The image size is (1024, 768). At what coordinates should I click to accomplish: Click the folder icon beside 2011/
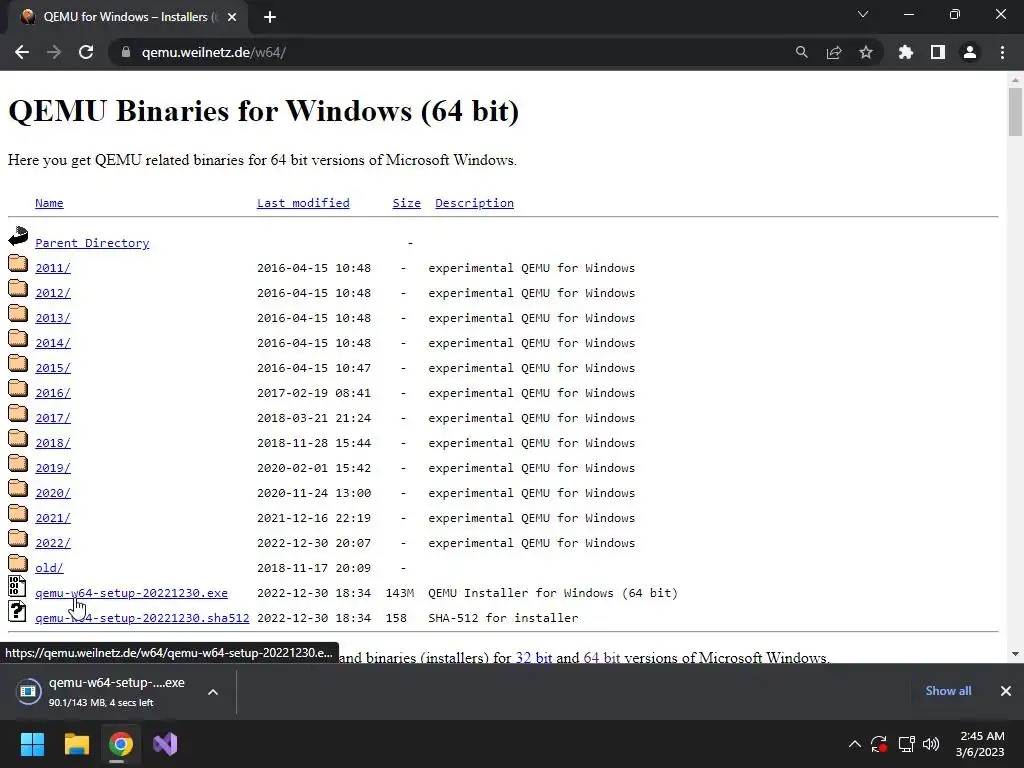click(18, 264)
